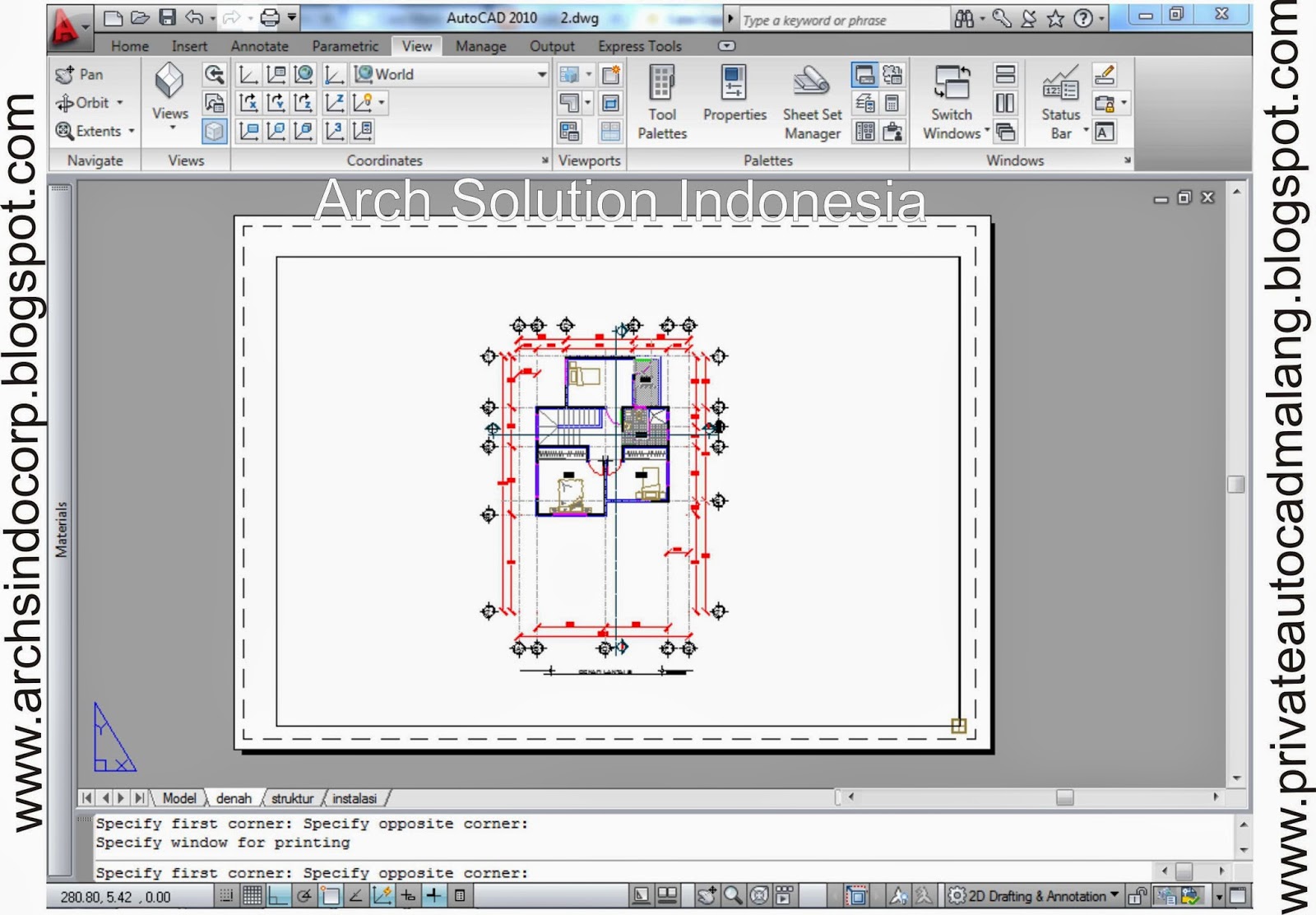Viewport: 1316px width, 915px height.
Task: Toggle Object Snap in status bar
Action: 330,895
